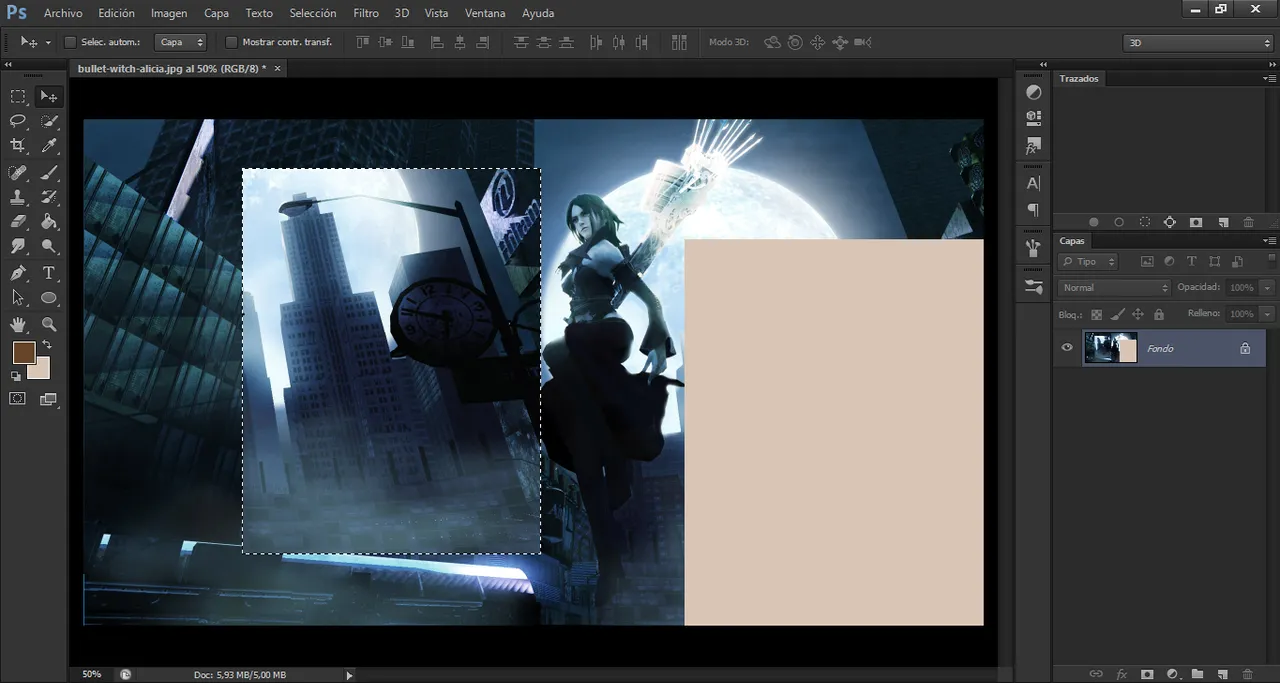The width and height of the screenshot is (1280, 683).
Task: Select the Eyedropper tool
Action: pos(48,146)
